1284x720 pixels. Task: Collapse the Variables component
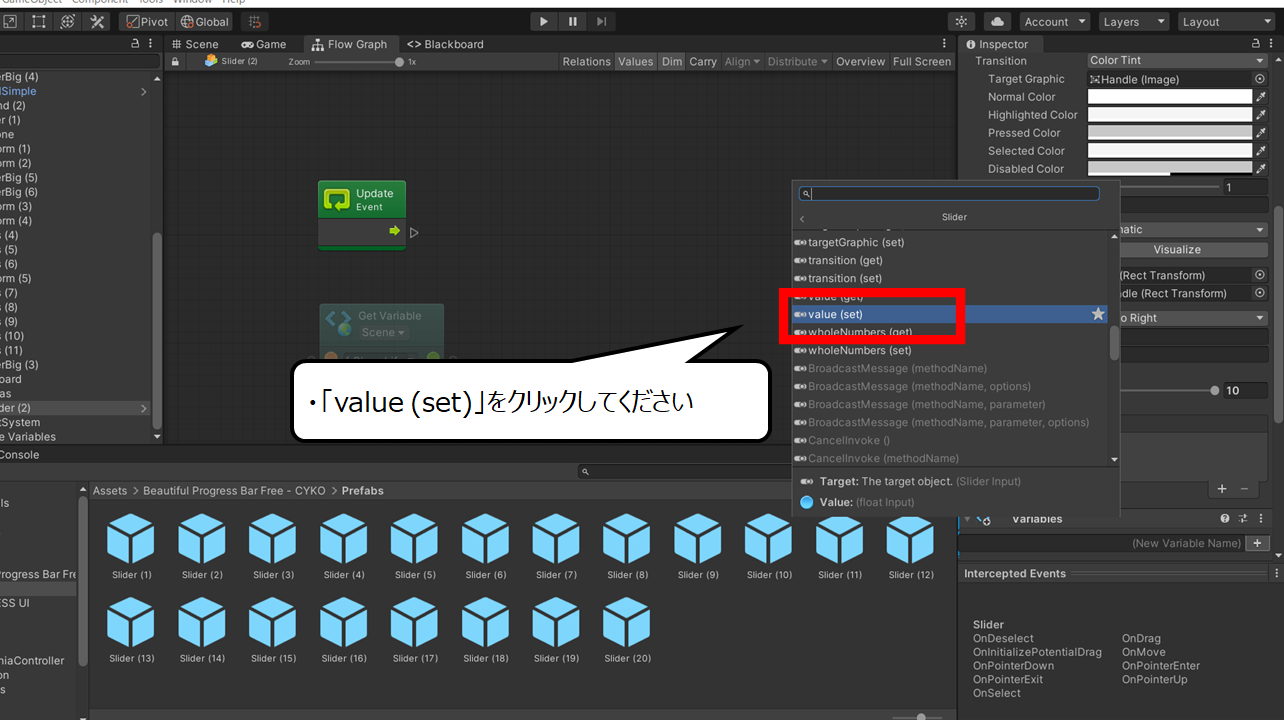point(967,519)
